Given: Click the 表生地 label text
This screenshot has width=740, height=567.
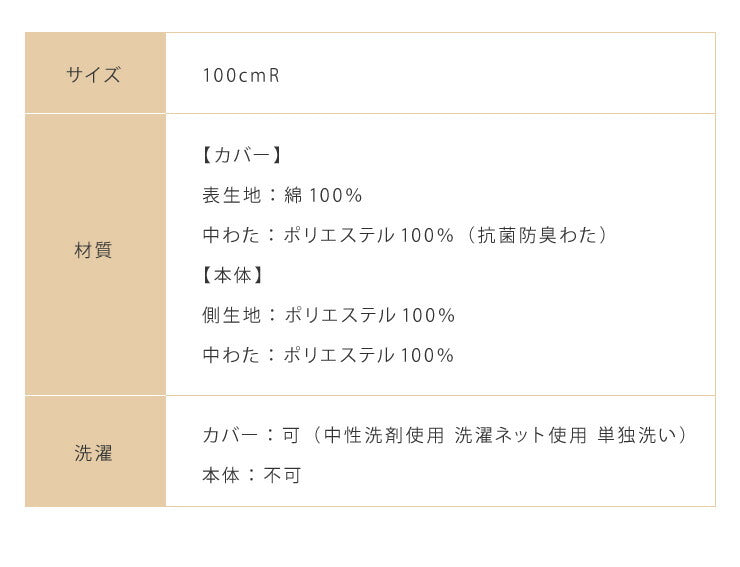Looking at the screenshot, I should (x=227, y=196).
